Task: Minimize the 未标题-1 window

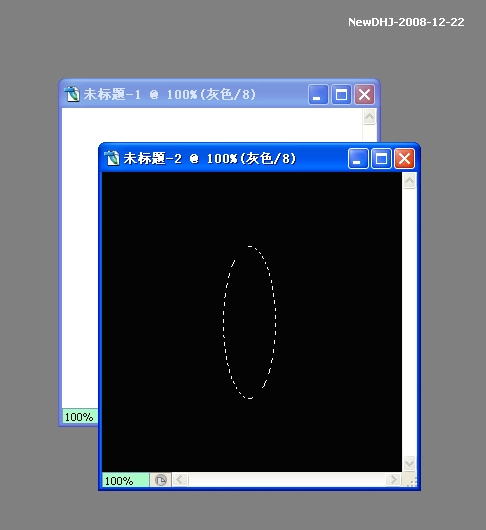Action: tap(318, 94)
